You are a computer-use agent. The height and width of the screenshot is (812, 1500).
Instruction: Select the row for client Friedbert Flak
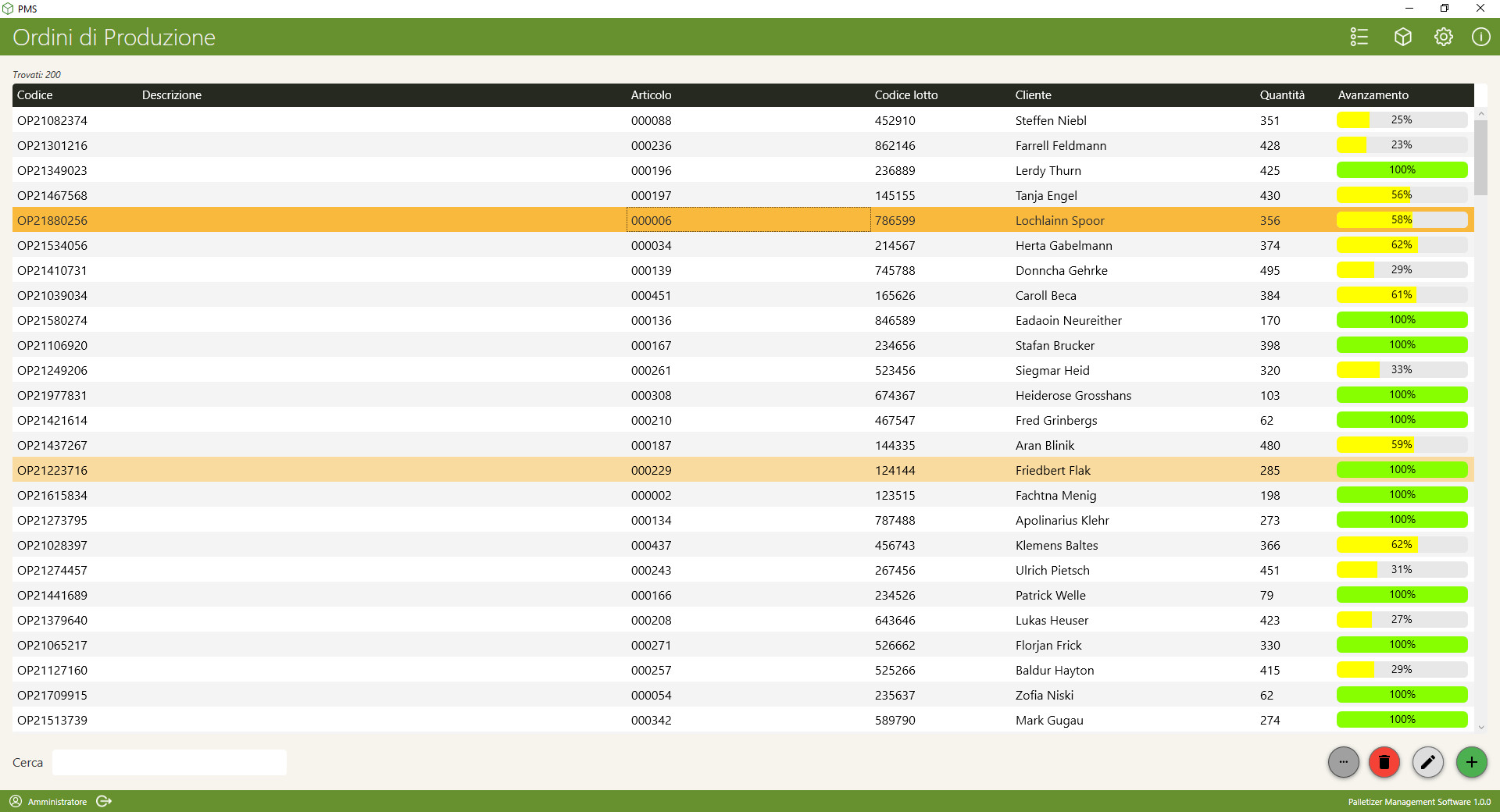pos(1052,470)
